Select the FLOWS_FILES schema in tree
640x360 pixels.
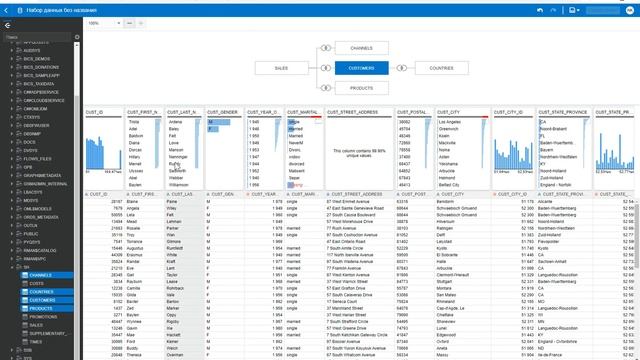pyautogui.click(x=37, y=159)
